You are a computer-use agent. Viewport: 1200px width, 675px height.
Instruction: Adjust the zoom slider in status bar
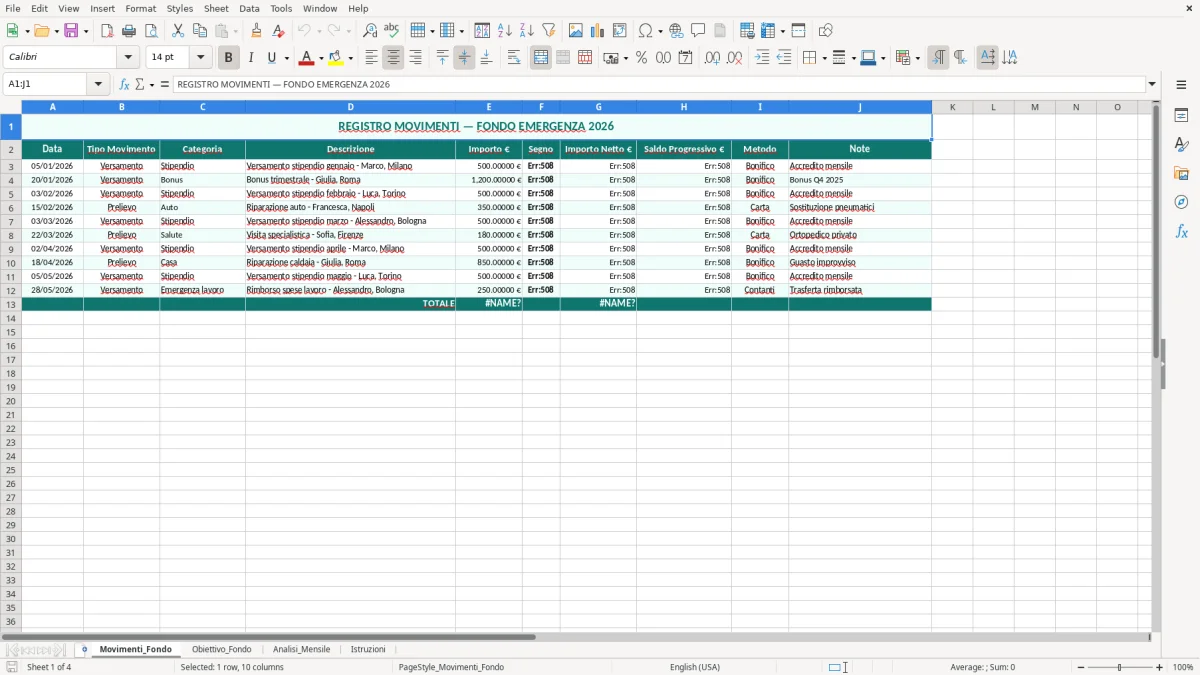point(1119,667)
